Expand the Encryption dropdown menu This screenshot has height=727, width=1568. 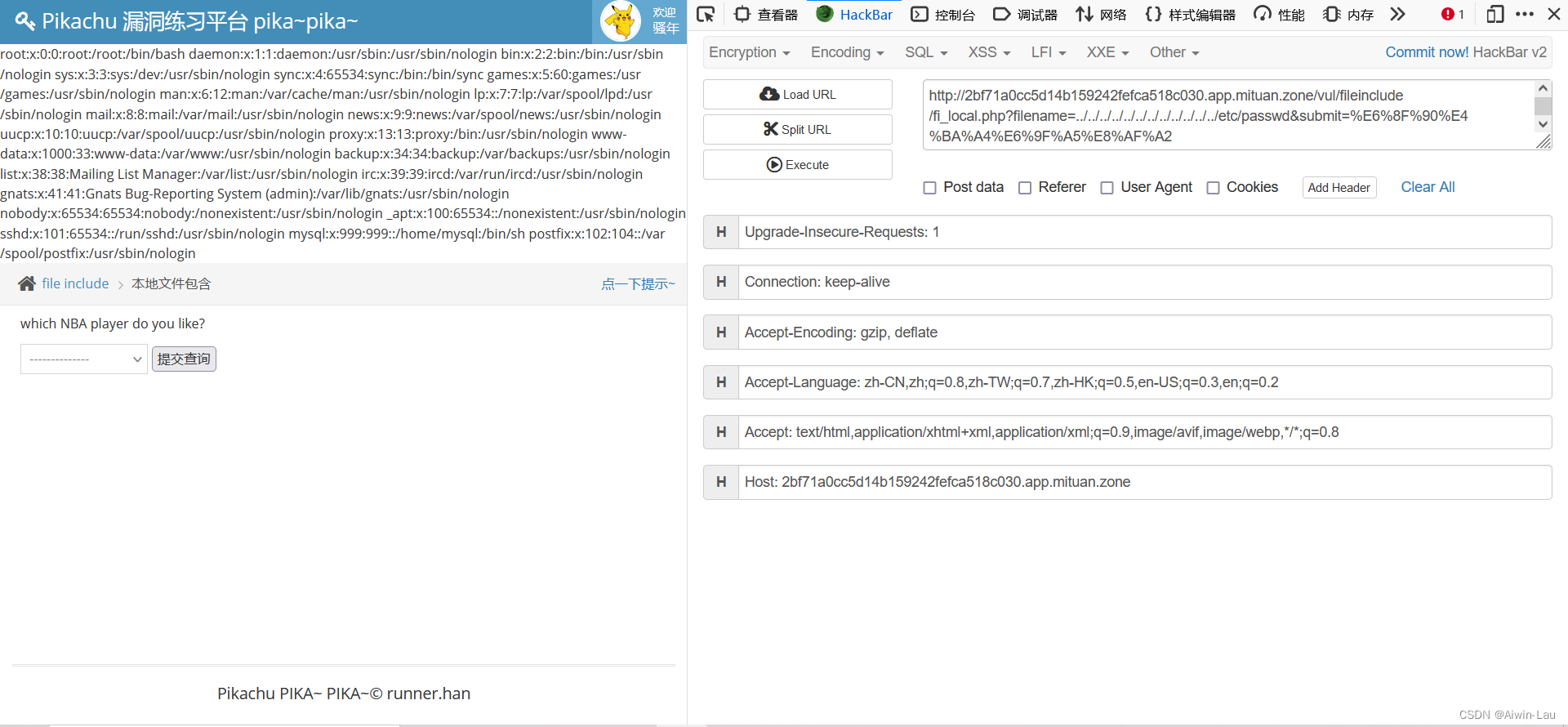(749, 52)
